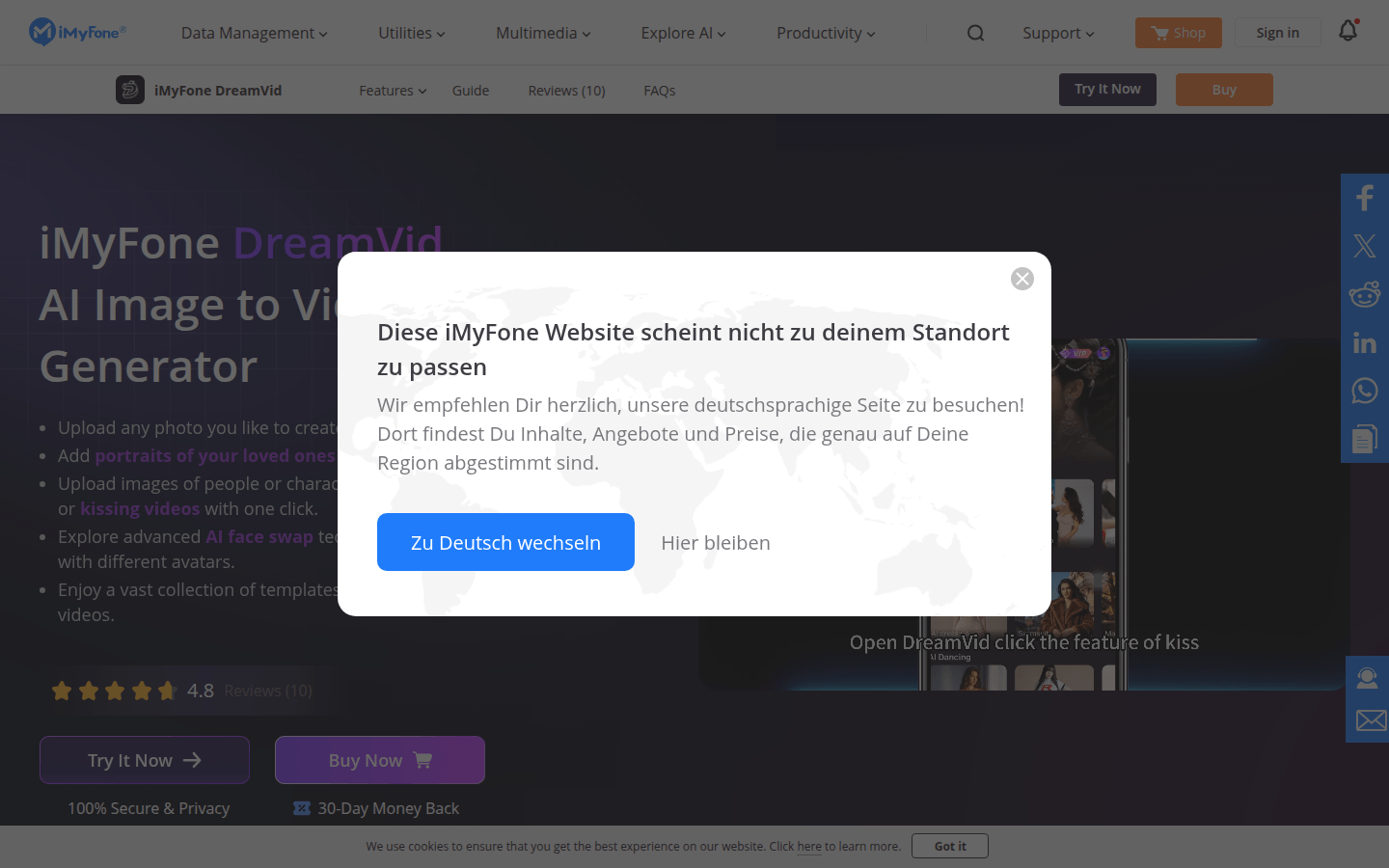Click the iMyFone DreamVid product name
Screen dimensions: 1389x868
pyautogui.click(x=218, y=91)
